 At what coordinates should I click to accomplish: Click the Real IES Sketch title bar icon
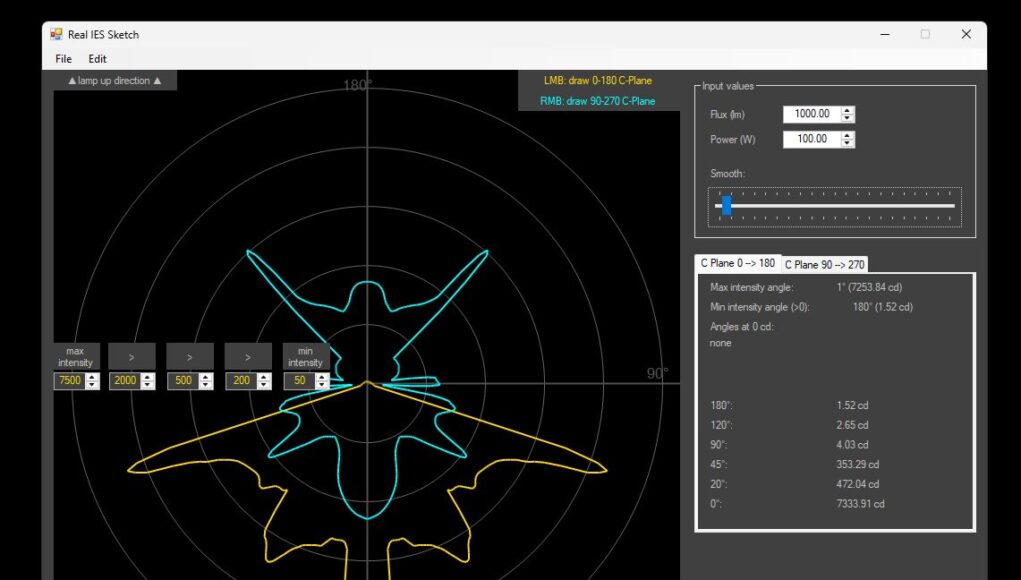pos(56,35)
